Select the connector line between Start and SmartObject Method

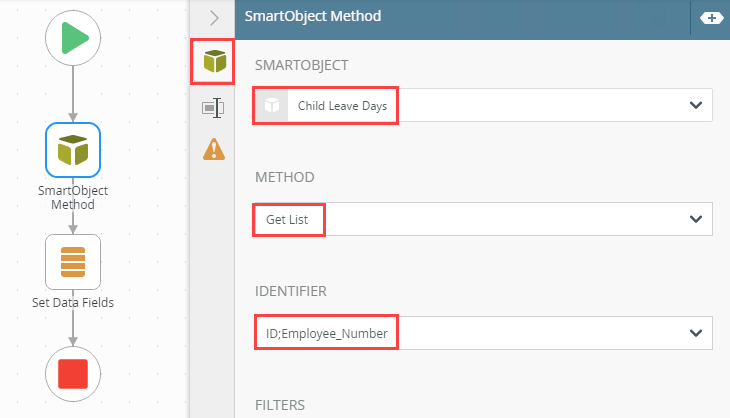[x=73, y=94]
